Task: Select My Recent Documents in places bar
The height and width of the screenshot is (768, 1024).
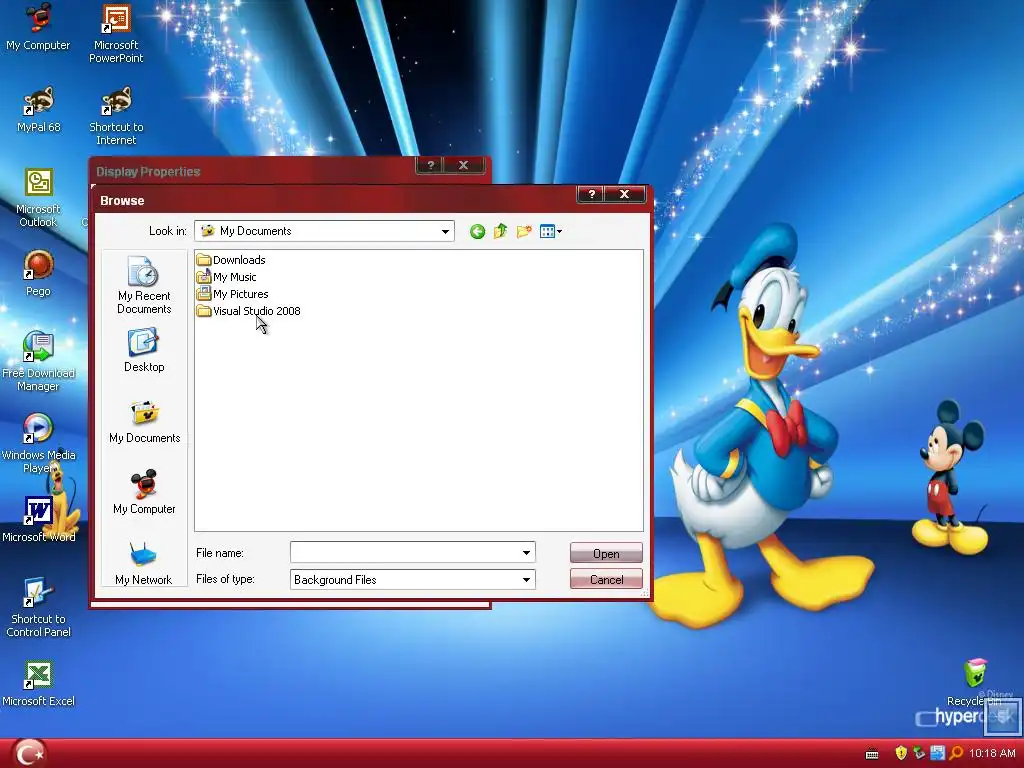Action: point(144,285)
